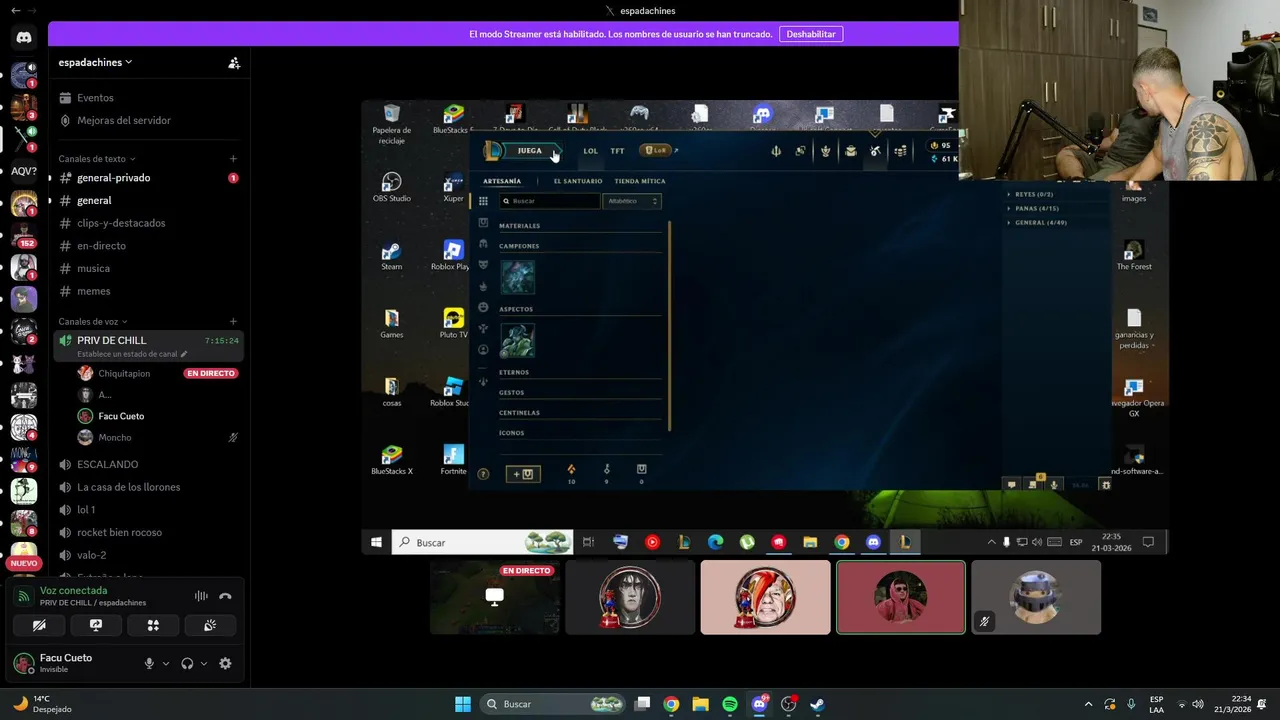This screenshot has height=720, width=1280.
Task: Open the soundboard icon in voice panel
Action: [210, 625]
